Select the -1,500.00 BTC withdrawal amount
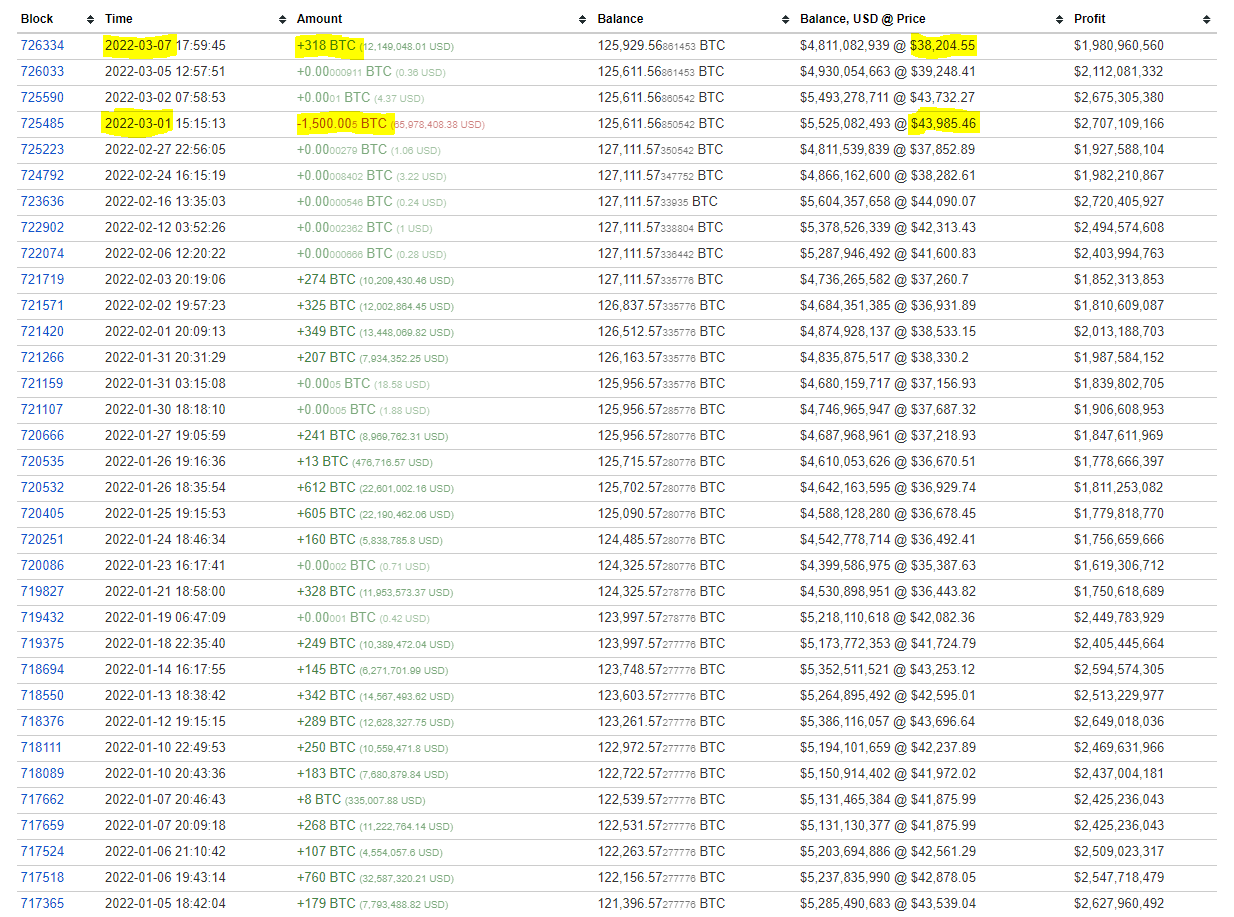1234x917 pixels. (x=342, y=124)
